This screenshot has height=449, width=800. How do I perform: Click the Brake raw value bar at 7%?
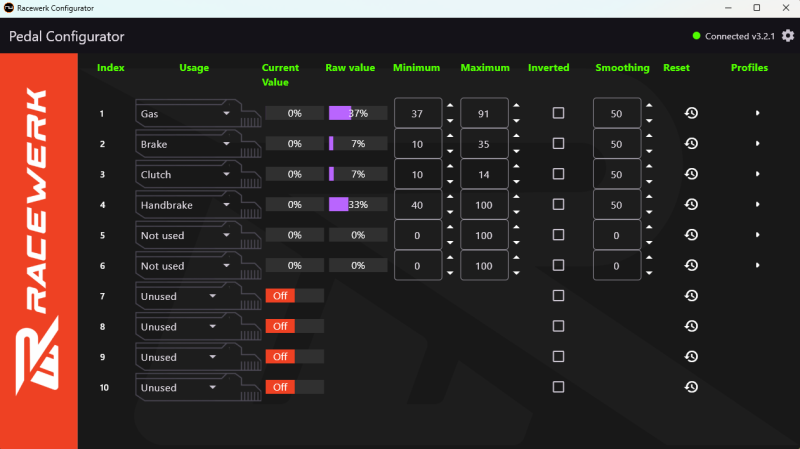[358, 144]
